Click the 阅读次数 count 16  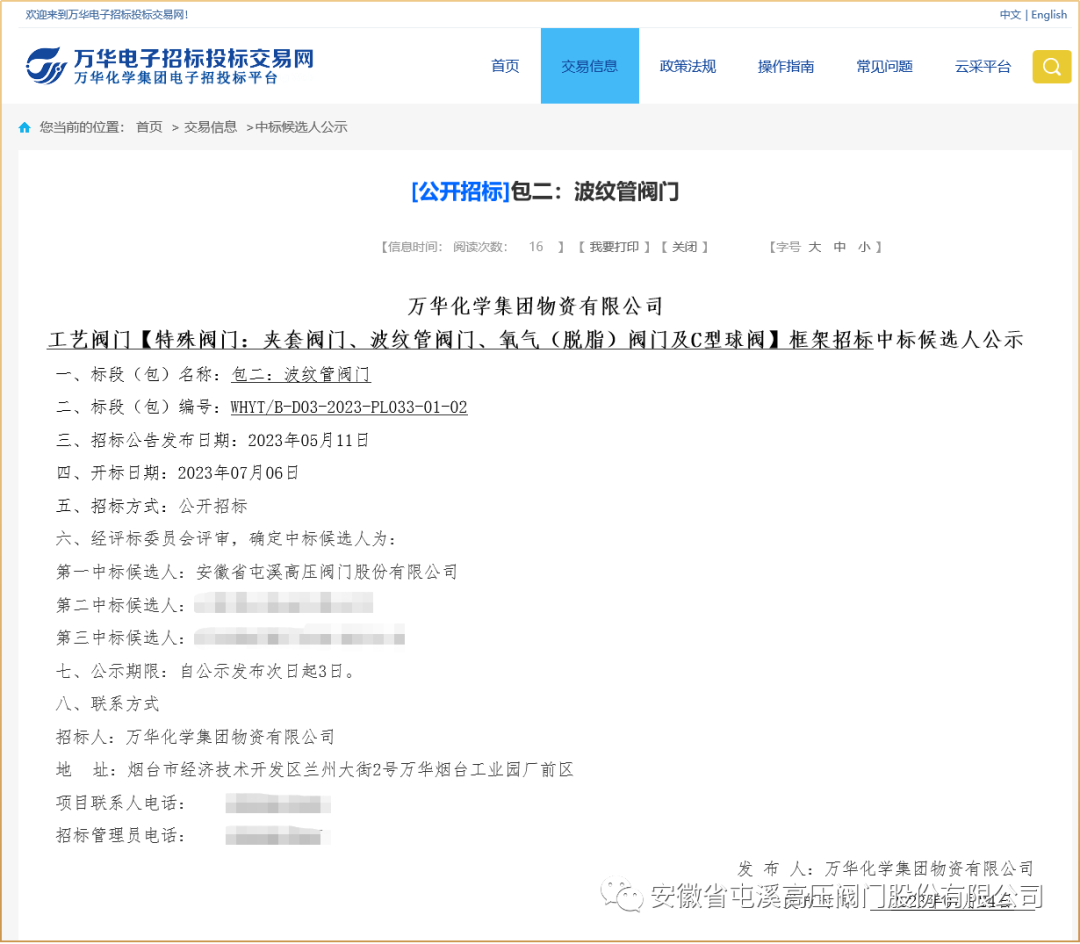click(x=536, y=247)
